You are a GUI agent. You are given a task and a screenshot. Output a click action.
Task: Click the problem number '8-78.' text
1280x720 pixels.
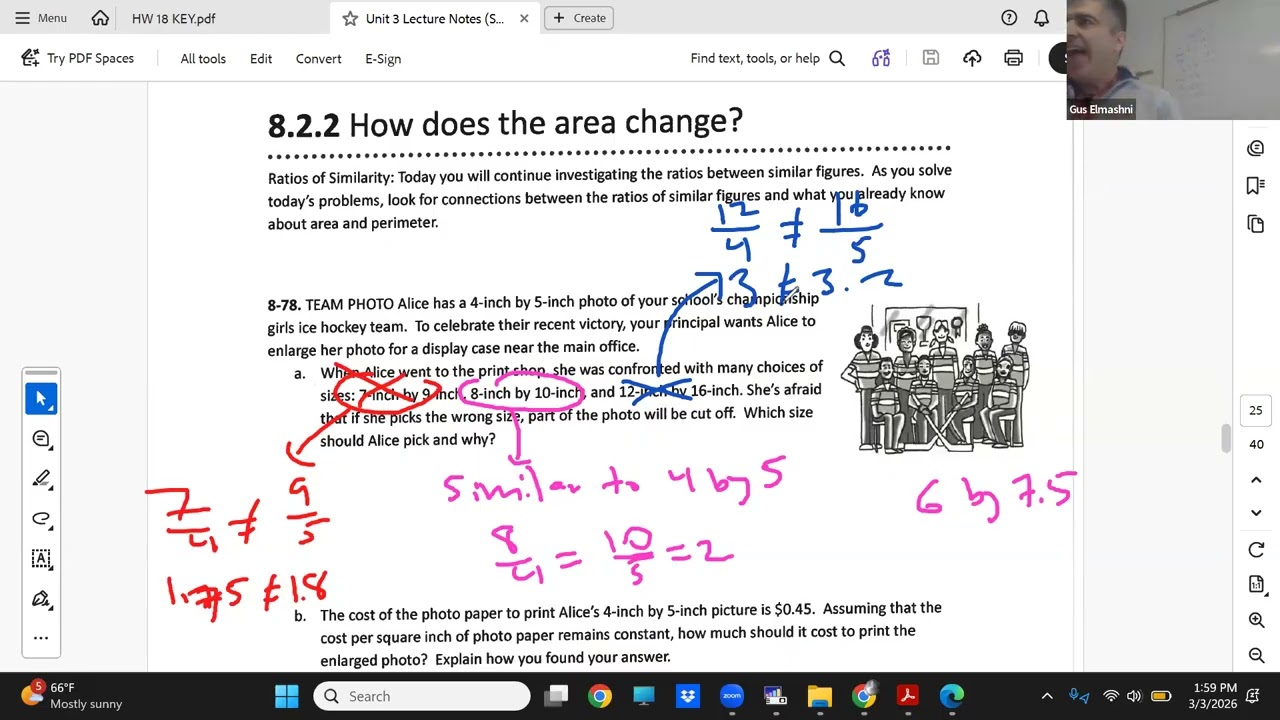pos(284,304)
